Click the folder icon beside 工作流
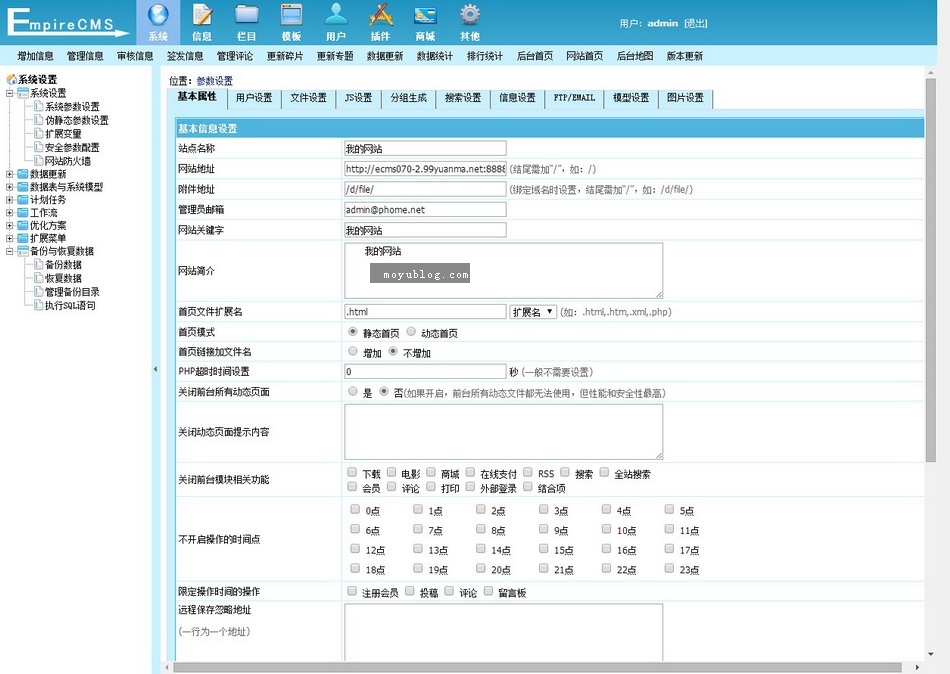The width and height of the screenshot is (950, 674). click(23, 213)
